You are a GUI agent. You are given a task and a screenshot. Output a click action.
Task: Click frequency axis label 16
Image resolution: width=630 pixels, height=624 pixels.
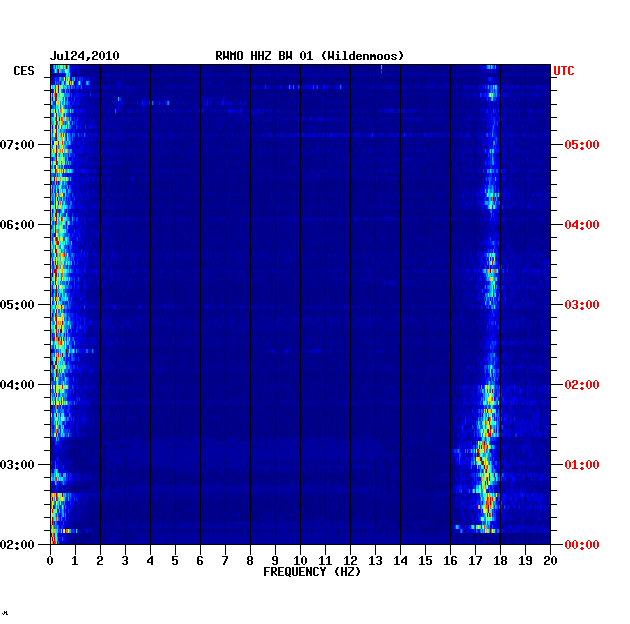[450, 561]
